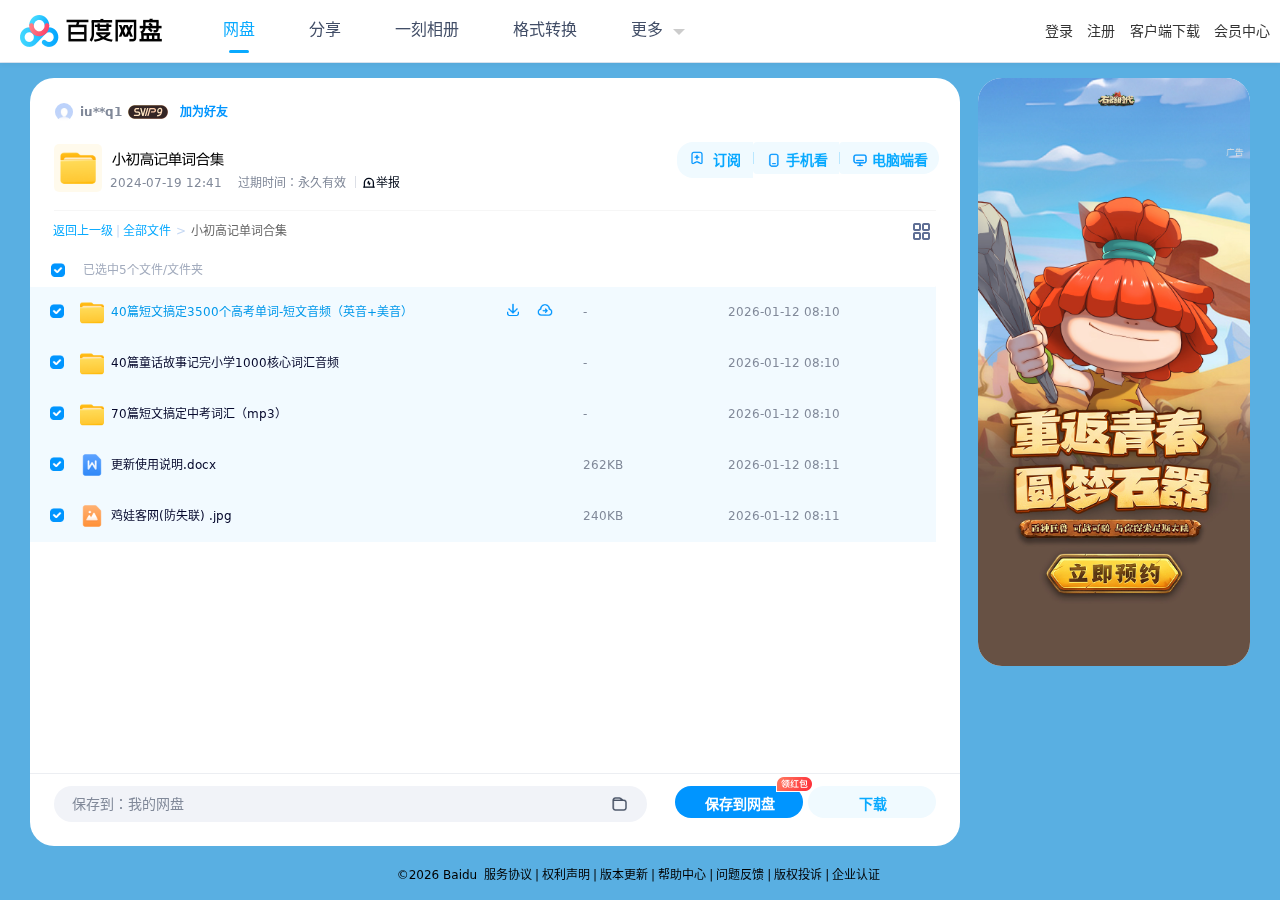Click the share title 小初高记单词合集
The image size is (1280, 900).
[x=168, y=159]
